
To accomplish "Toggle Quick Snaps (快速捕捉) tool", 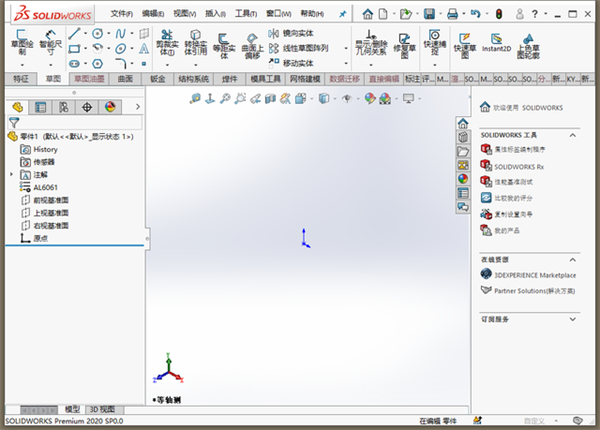I will [x=434, y=44].
